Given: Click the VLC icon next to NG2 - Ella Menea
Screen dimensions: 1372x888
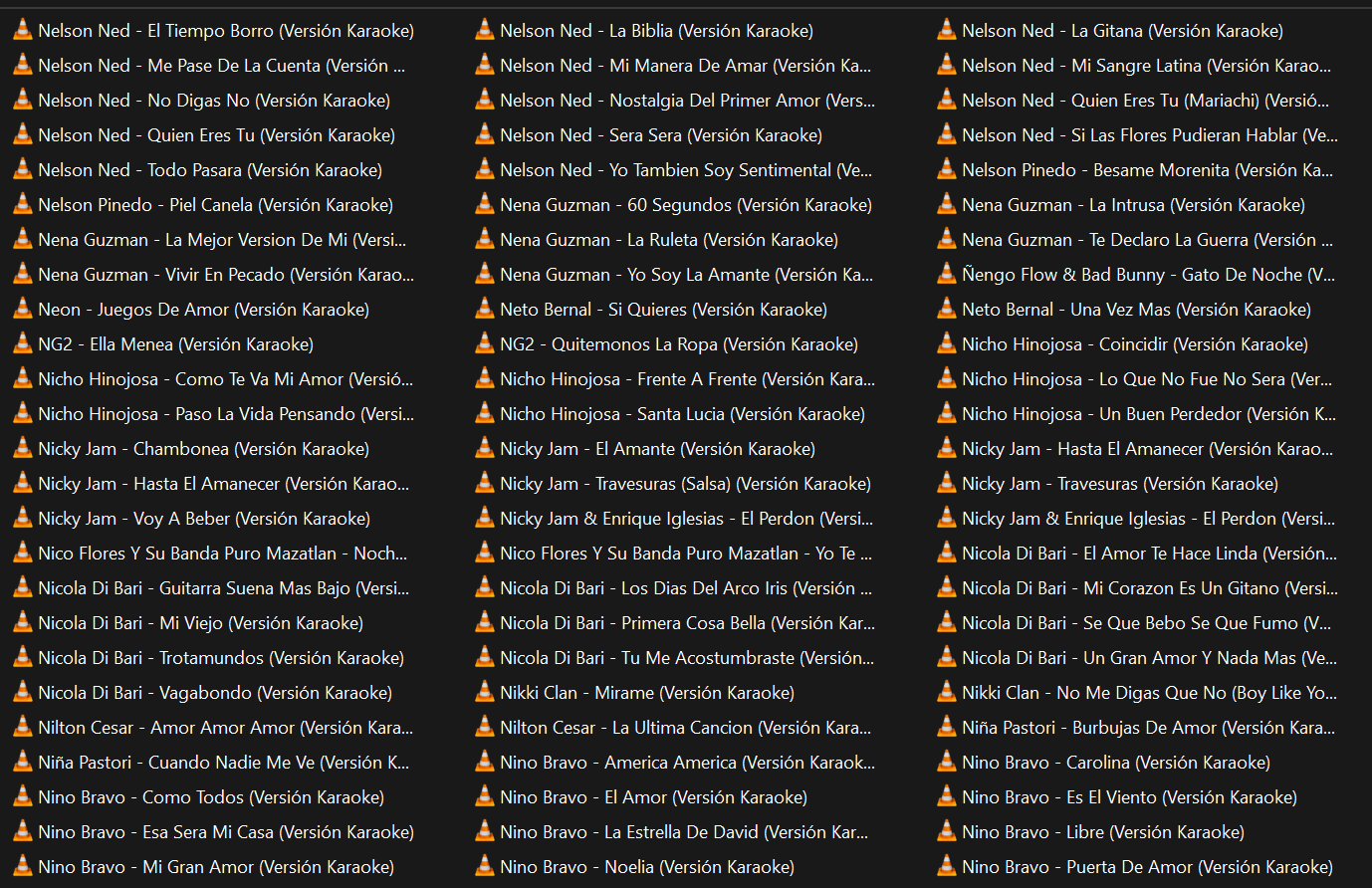Looking at the screenshot, I should (23, 344).
